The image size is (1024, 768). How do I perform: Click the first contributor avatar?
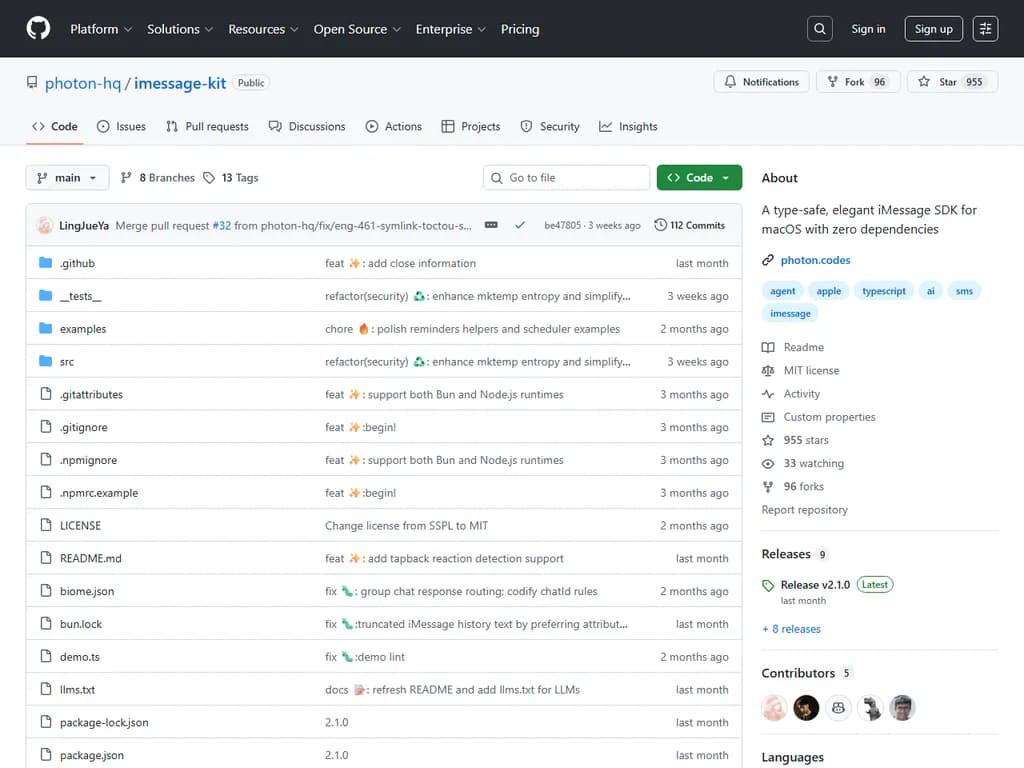coord(774,708)
